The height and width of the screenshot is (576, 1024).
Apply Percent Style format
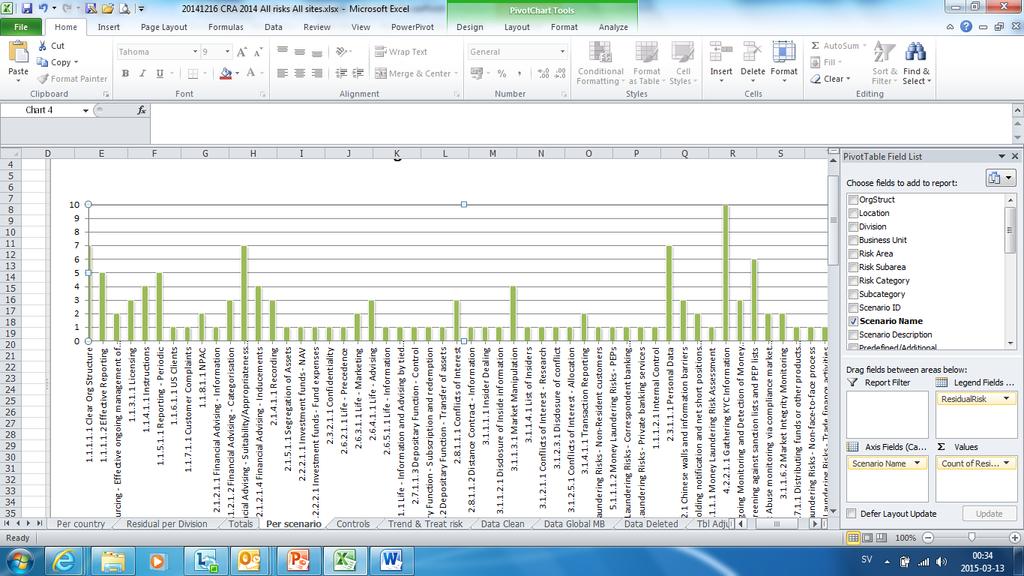coord(502,73)
